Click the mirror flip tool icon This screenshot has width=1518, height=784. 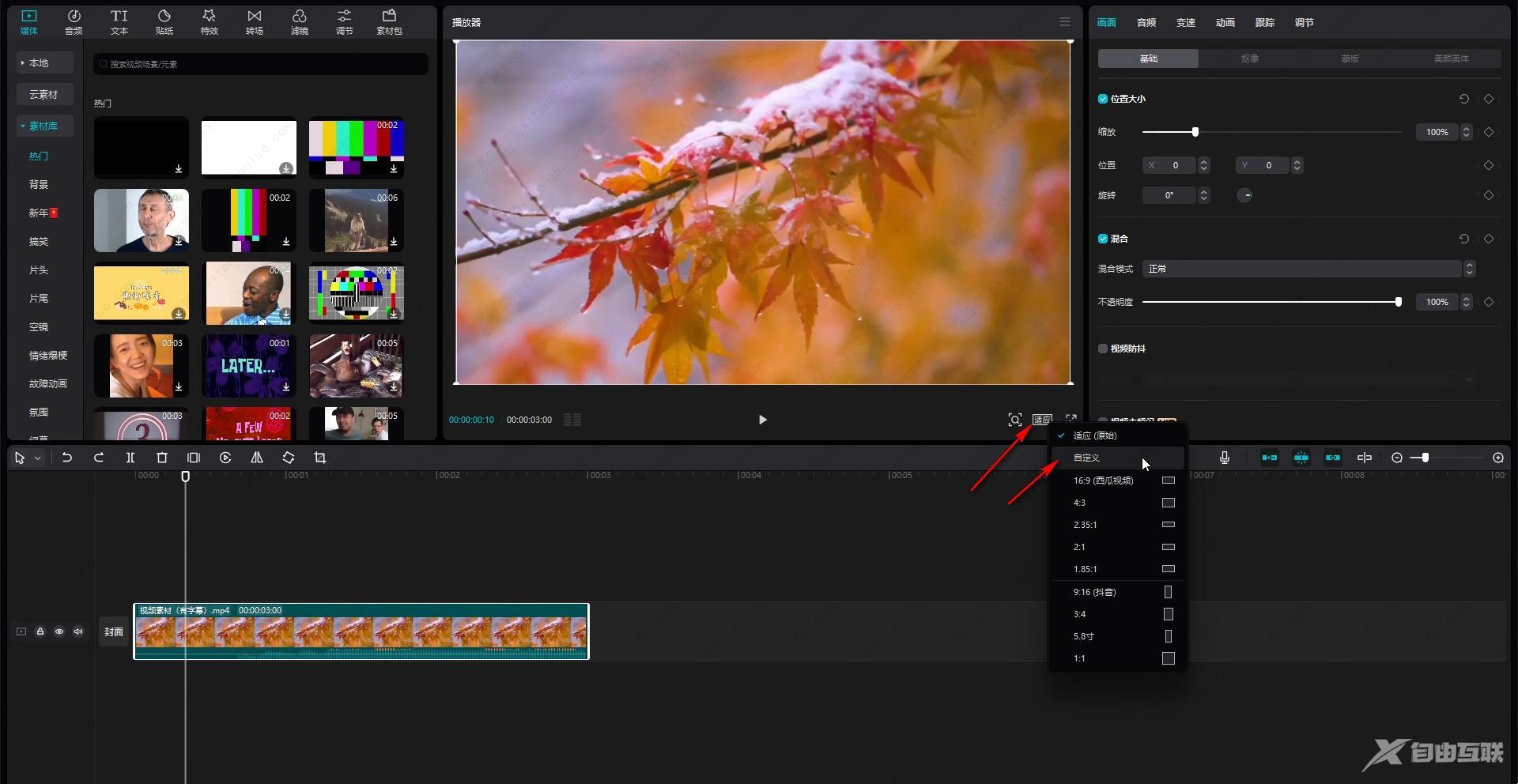pyautogui.click(x=257, y=458)
